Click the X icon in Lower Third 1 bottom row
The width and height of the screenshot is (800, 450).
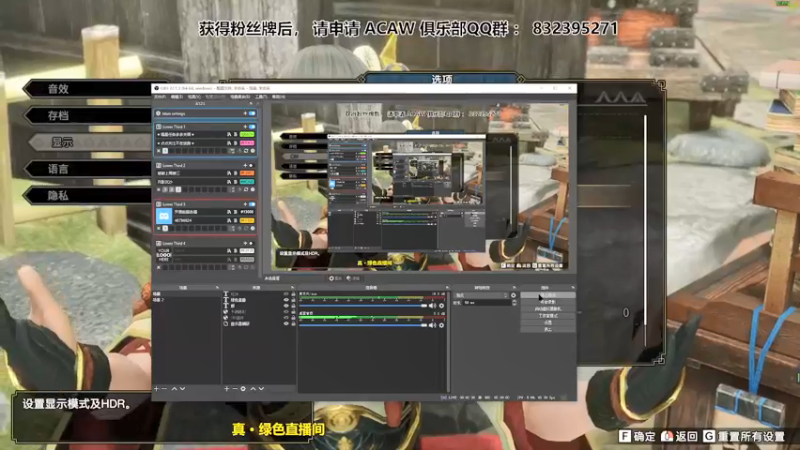(x=159, y=151)
